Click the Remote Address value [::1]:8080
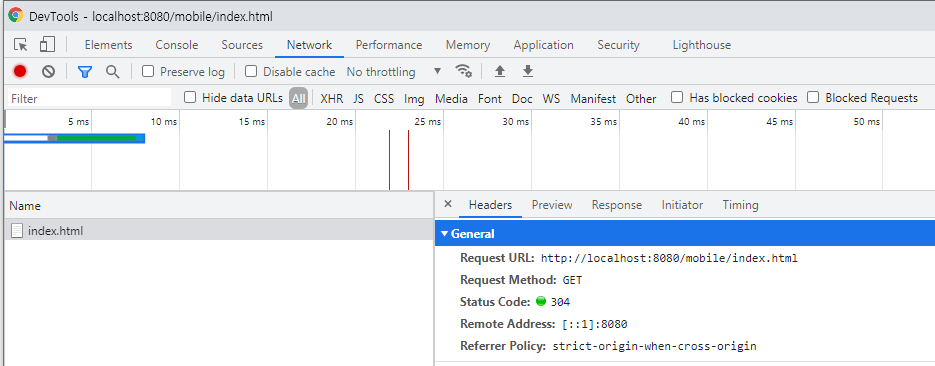The height and width of the screenshot is (366, 935). [x=595, y=324]
